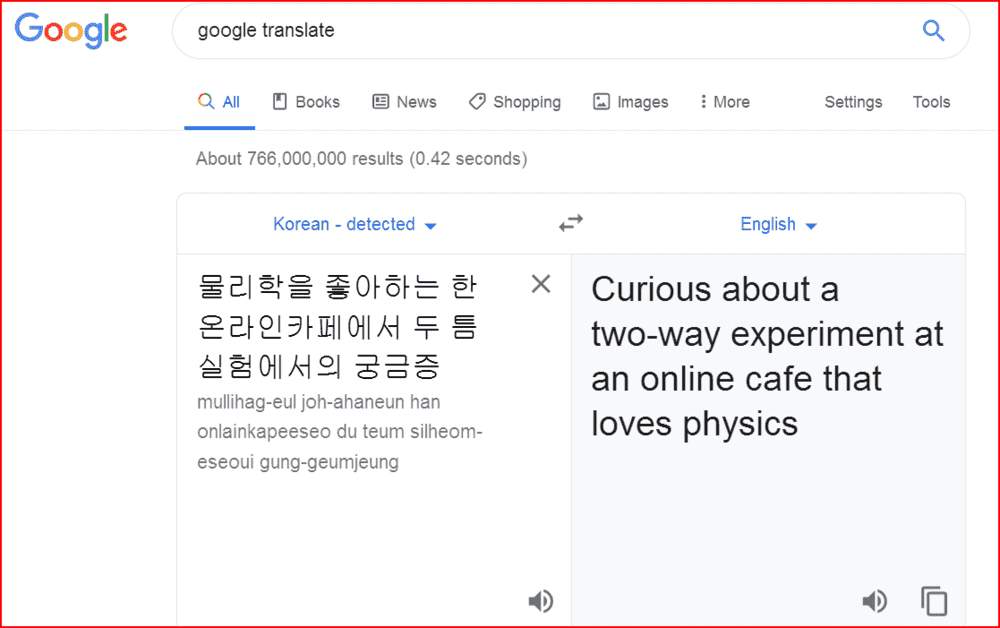Open the Shopping search tab
This screenshot has width=1000, height=628.
pyautogui.click(x=514, y=102)
